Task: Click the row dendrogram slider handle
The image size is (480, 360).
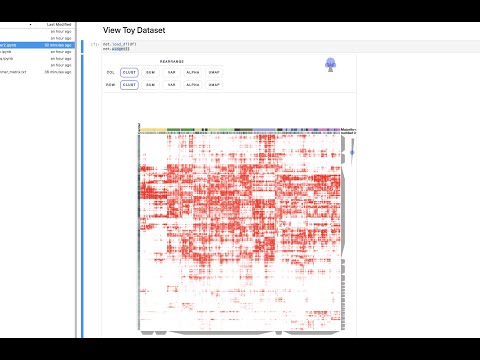Action: coord(352,152)
